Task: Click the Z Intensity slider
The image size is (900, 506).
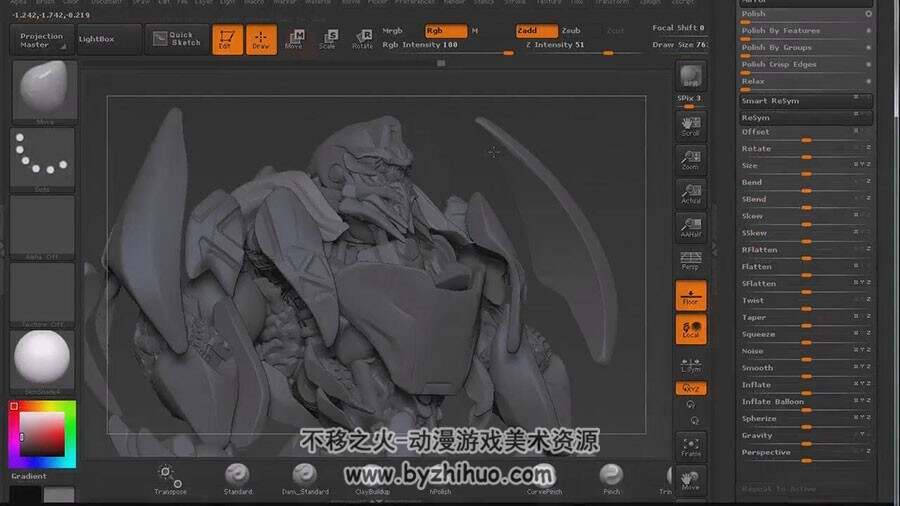Action: (583, 46)
